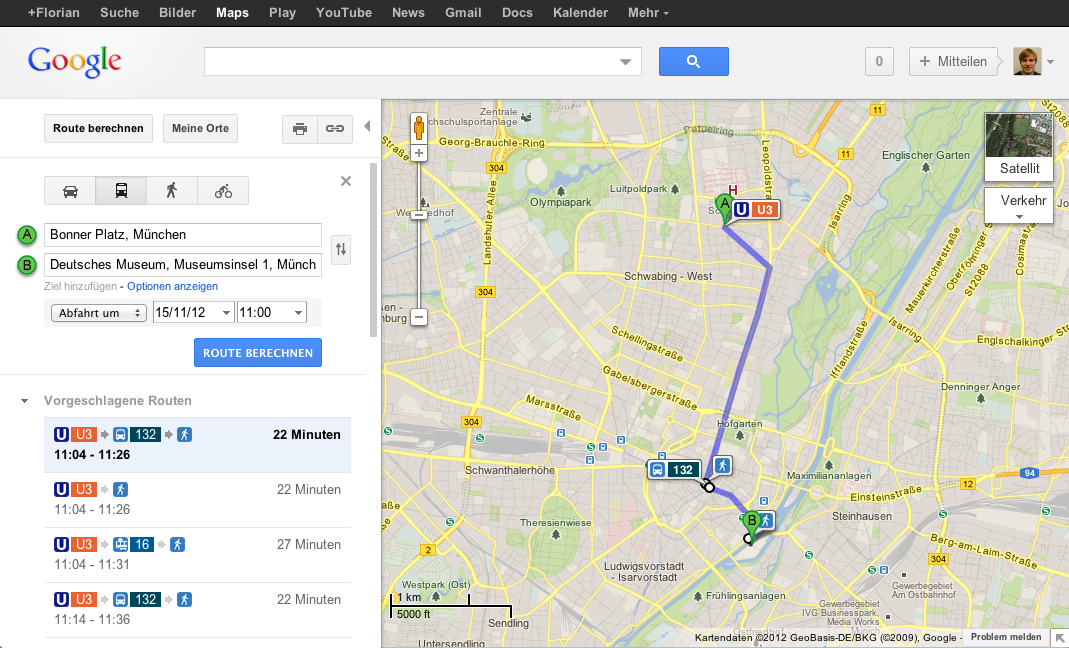Open +Florian in top bar

pyautogui.click(x=53, y=12)
